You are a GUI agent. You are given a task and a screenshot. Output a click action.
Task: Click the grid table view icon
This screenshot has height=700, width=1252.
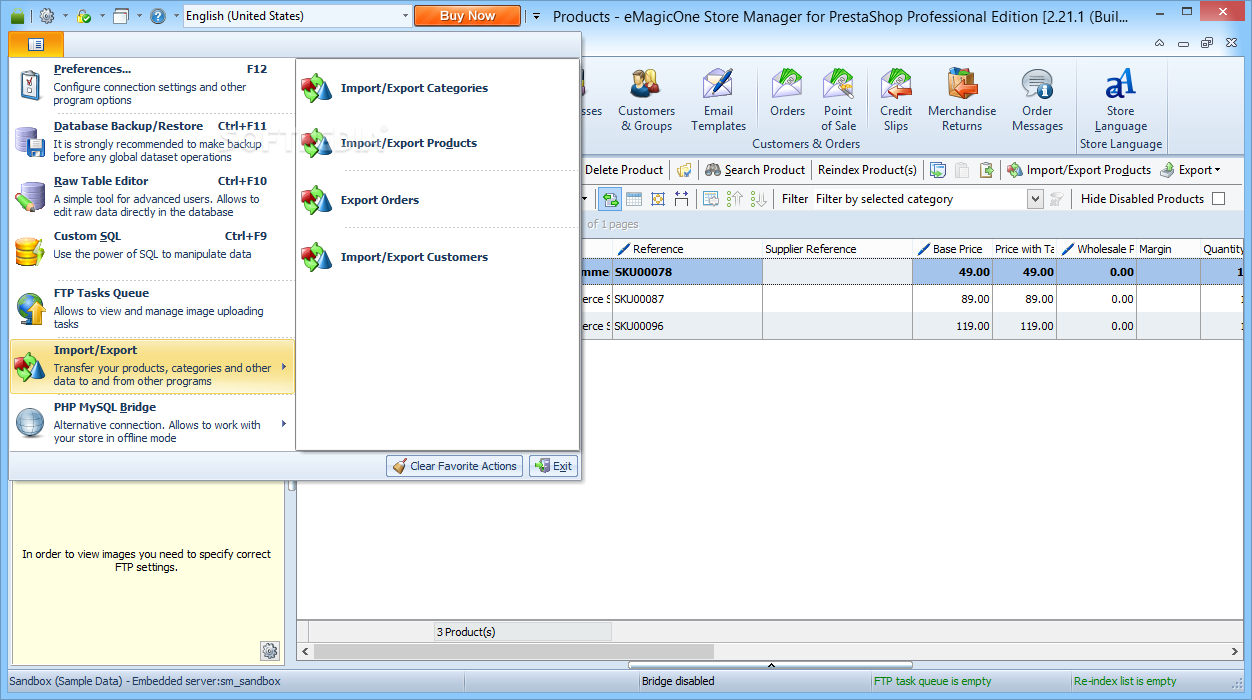tap(633, 199)
